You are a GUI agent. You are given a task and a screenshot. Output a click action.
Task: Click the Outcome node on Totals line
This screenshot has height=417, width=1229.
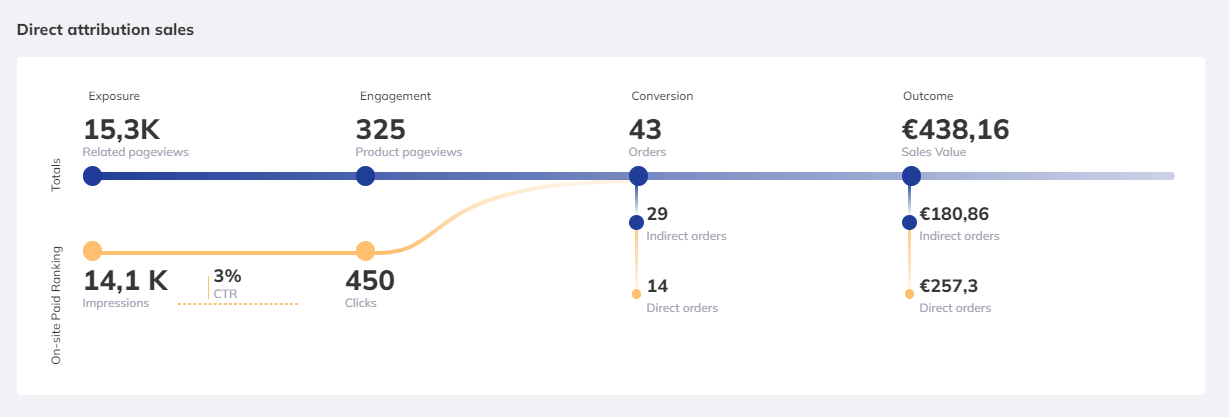coord(911,176)
